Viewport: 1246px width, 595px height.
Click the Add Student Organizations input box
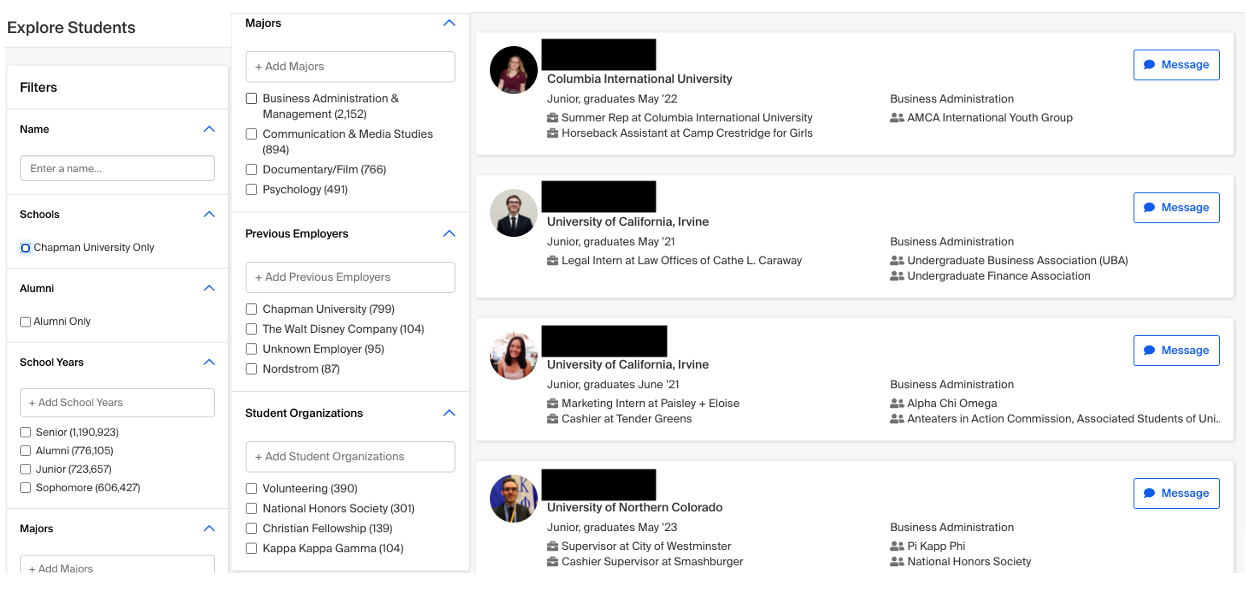(350, 457)
